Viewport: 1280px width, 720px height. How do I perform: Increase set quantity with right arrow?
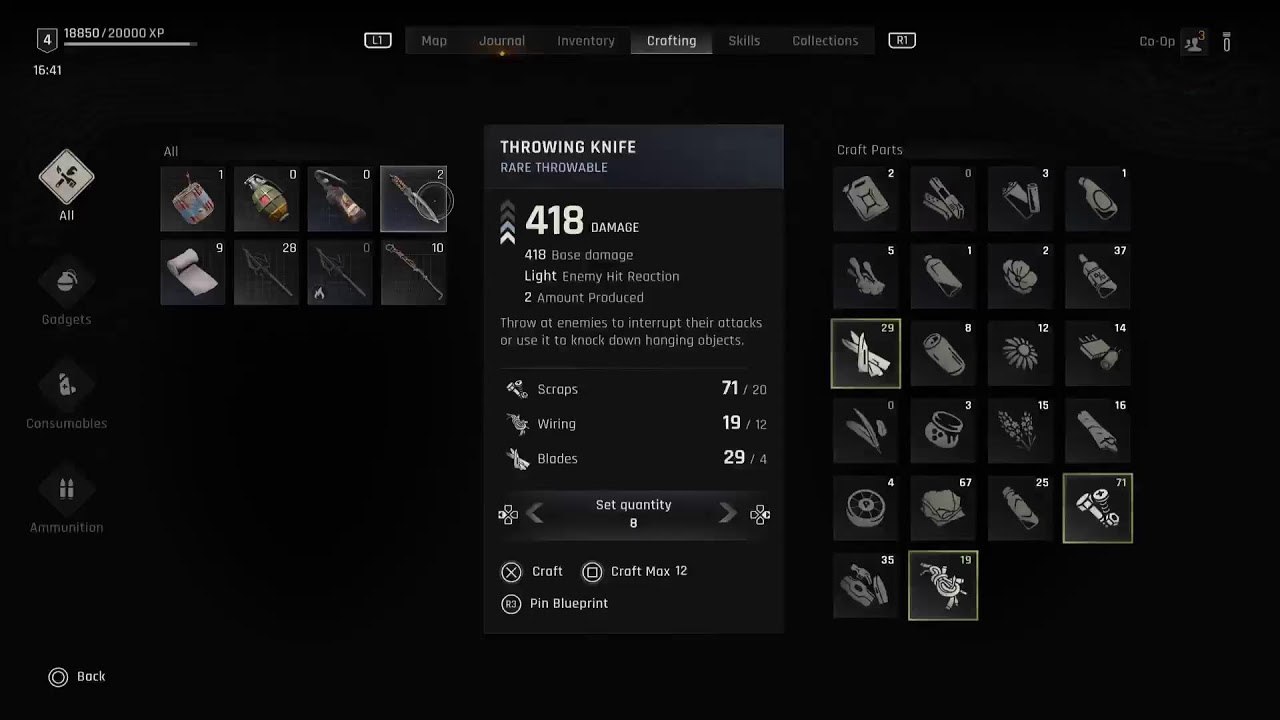[728, 514]
